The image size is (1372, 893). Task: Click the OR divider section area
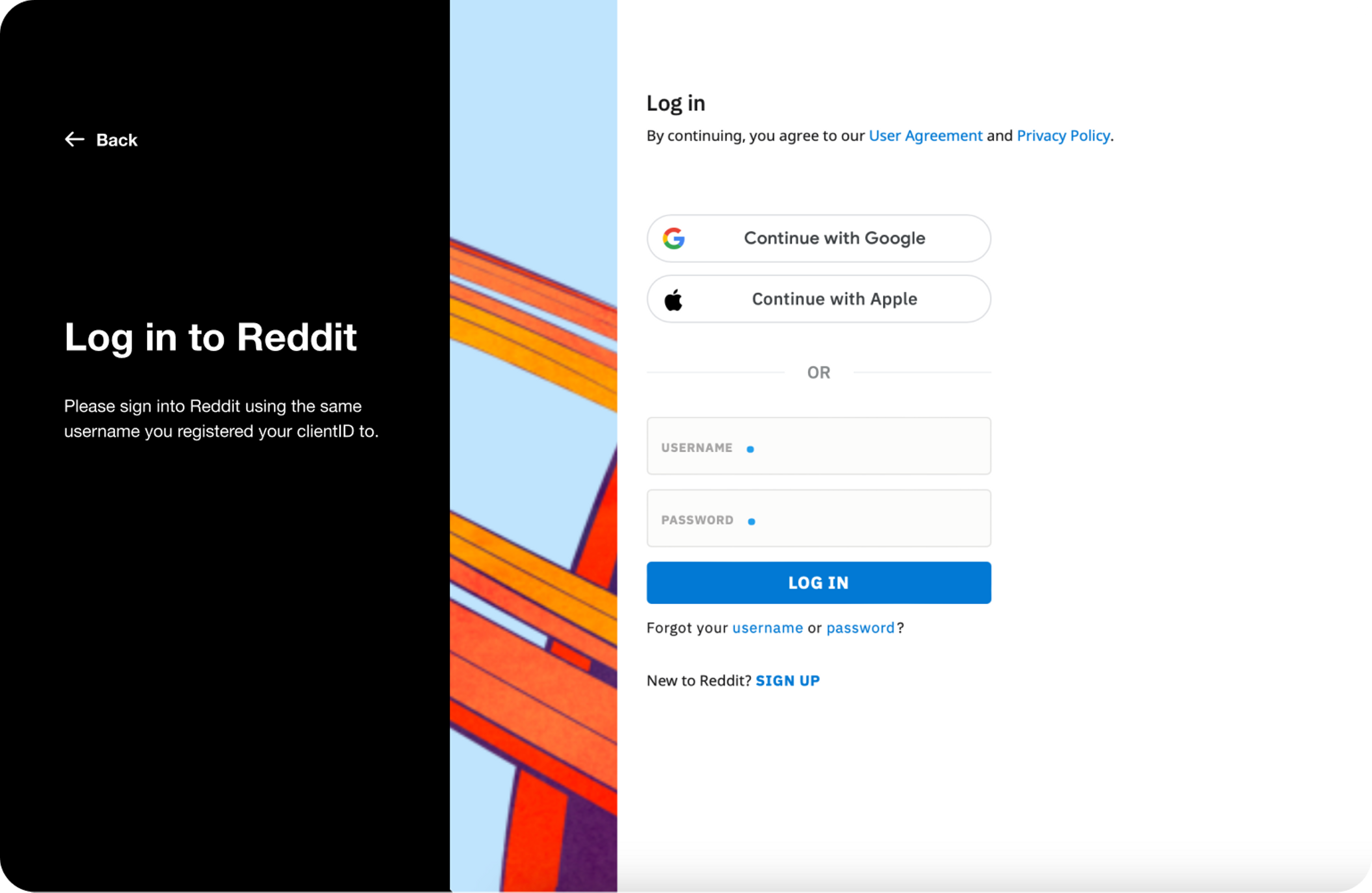click(x=819, y=371)
